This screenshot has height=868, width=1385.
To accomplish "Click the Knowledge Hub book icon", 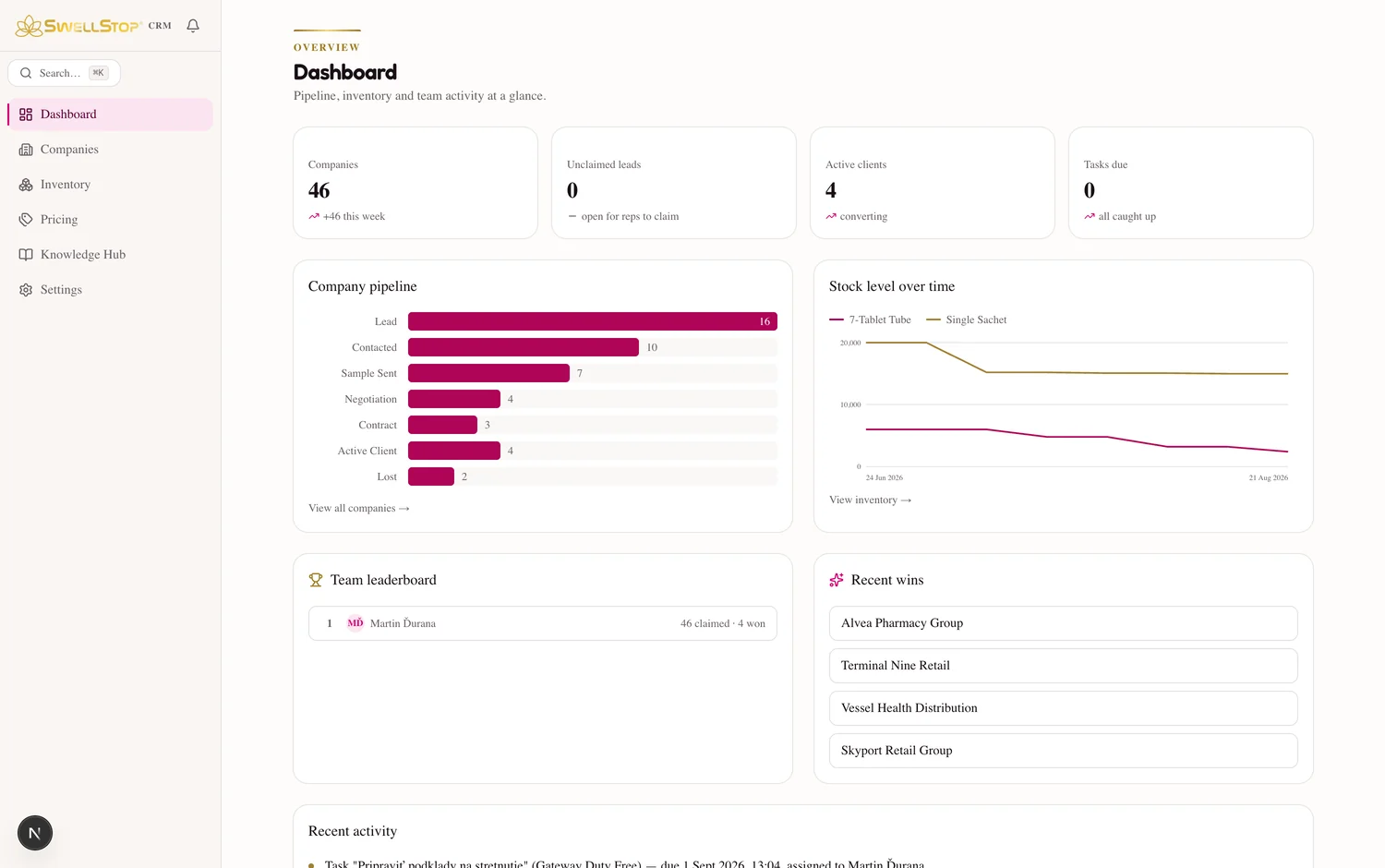I will (26, 255).
